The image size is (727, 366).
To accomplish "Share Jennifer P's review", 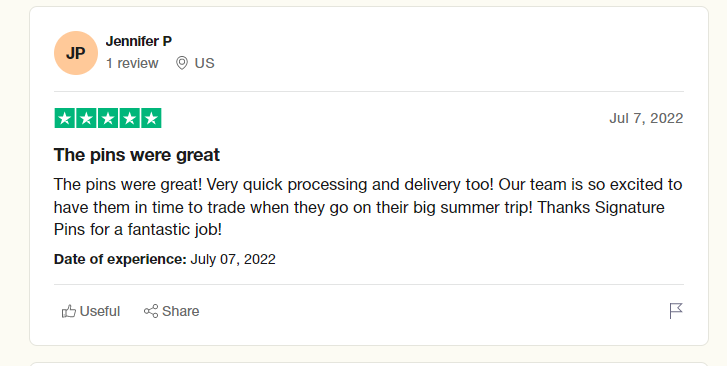I will click(x=172, y=311).
